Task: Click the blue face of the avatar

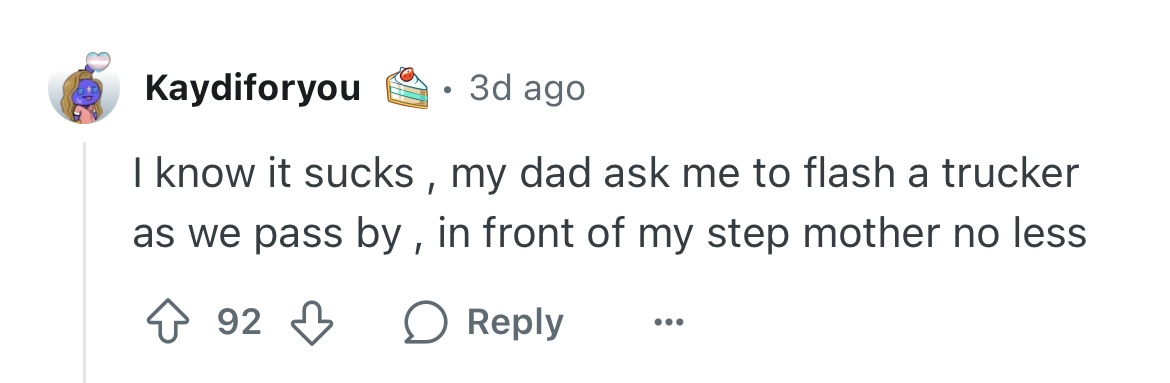Action: click(84, 93)
